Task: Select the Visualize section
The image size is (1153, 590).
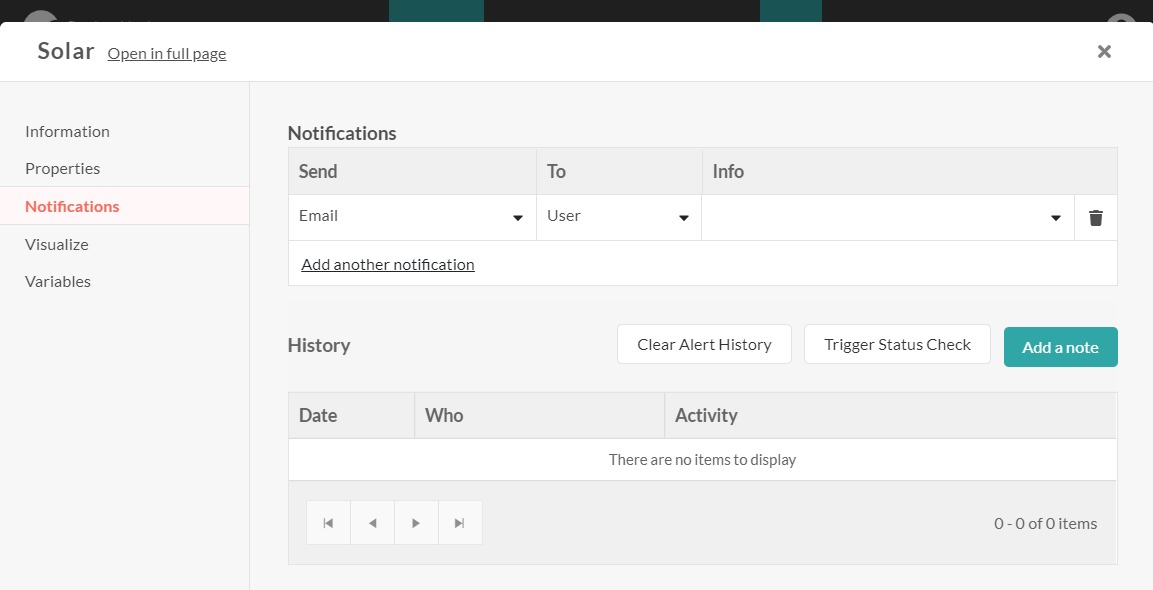Action: 56,244
